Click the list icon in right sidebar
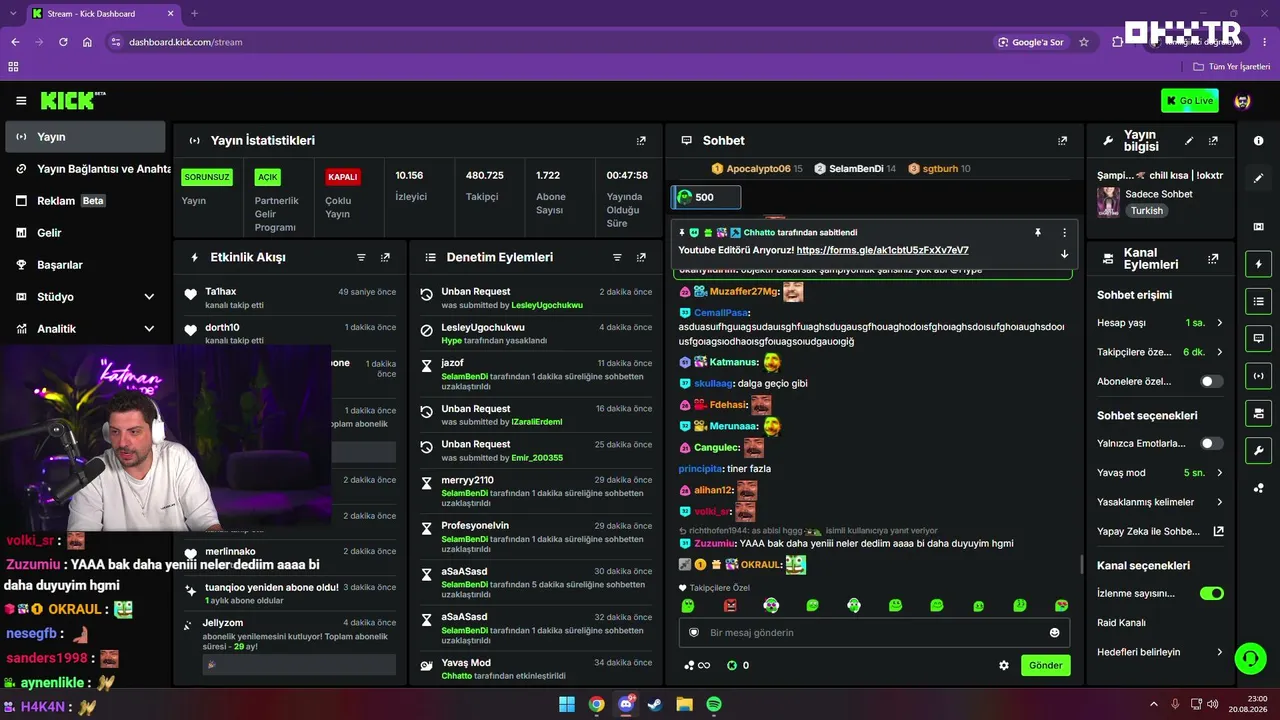Screen dimensions: 1280x720 pos(1258,301)
